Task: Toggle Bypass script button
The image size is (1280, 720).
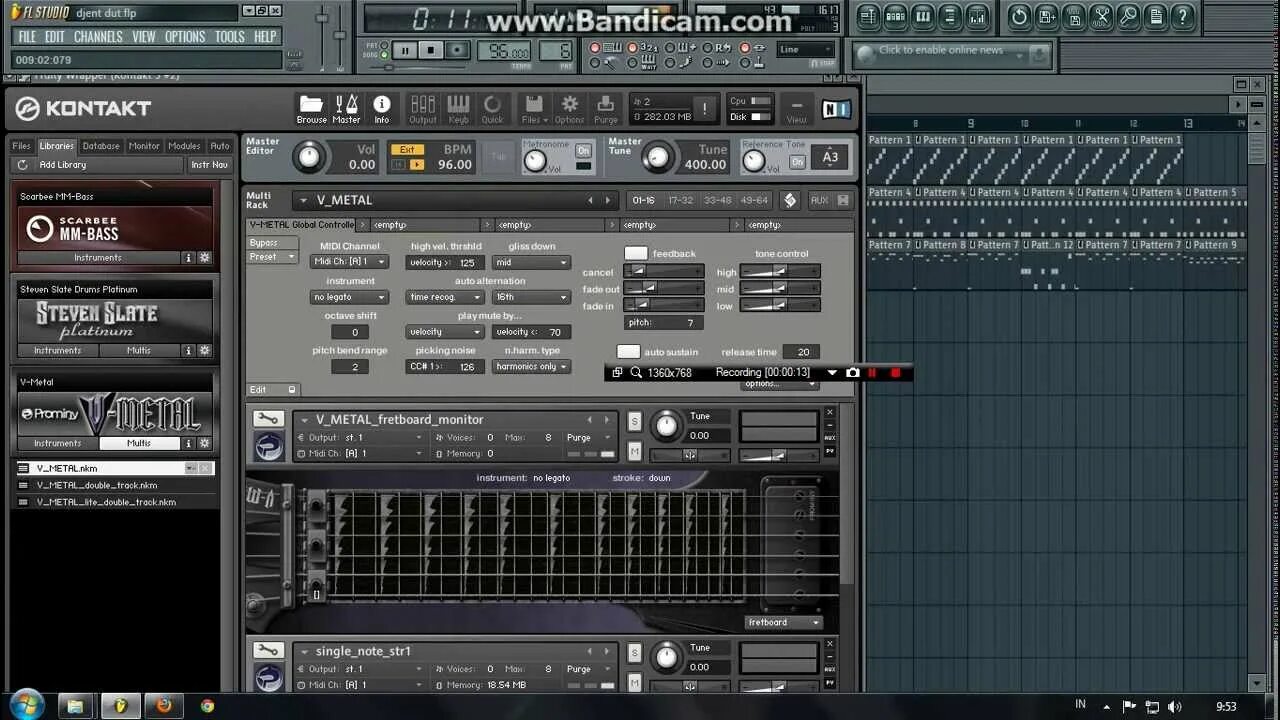Action: (272, 243)
